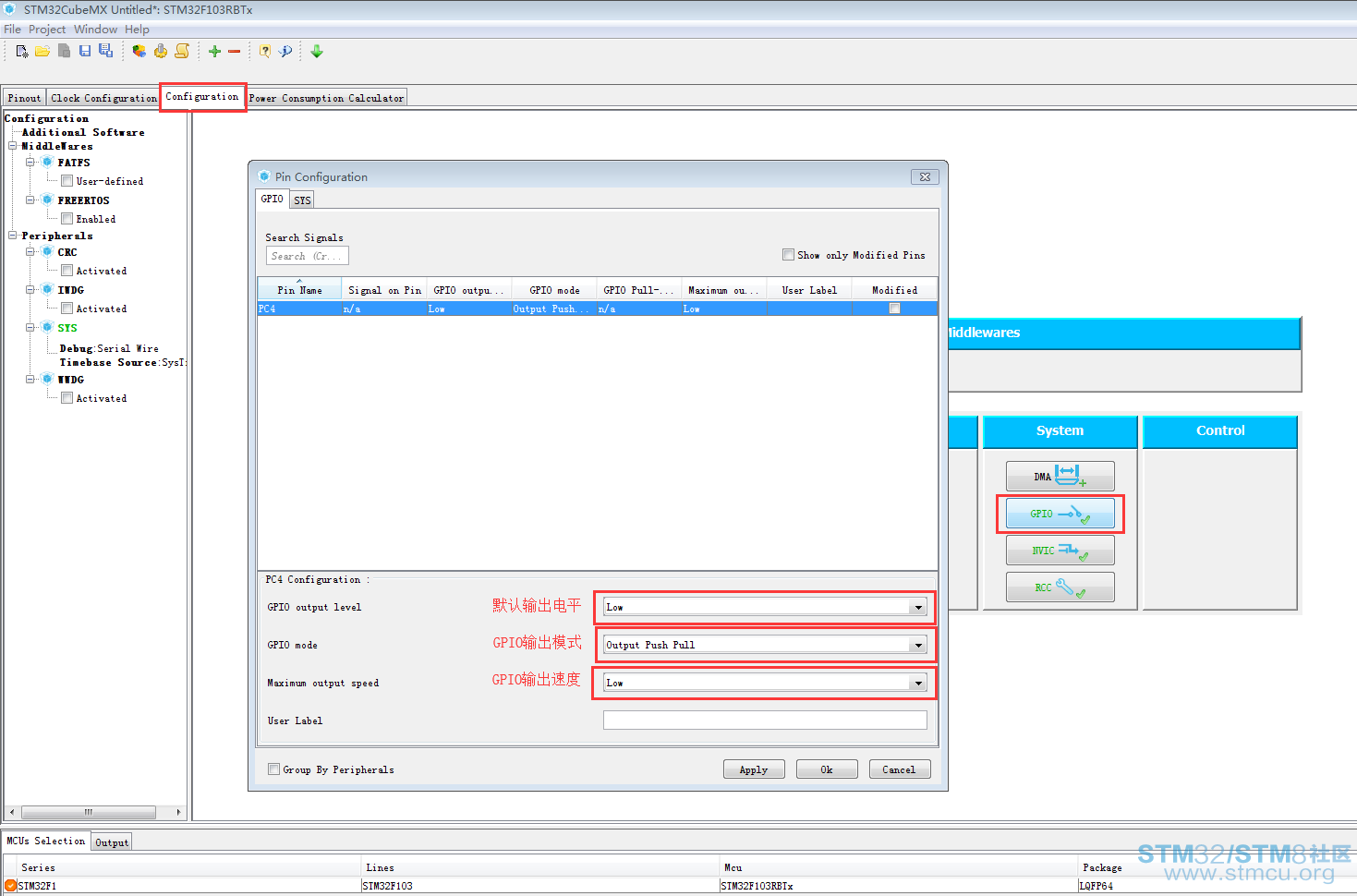The height and width of the screenshot is (896, 1357).
Task: Click the info speech bubble icon
Action: [x=285, y=52]
